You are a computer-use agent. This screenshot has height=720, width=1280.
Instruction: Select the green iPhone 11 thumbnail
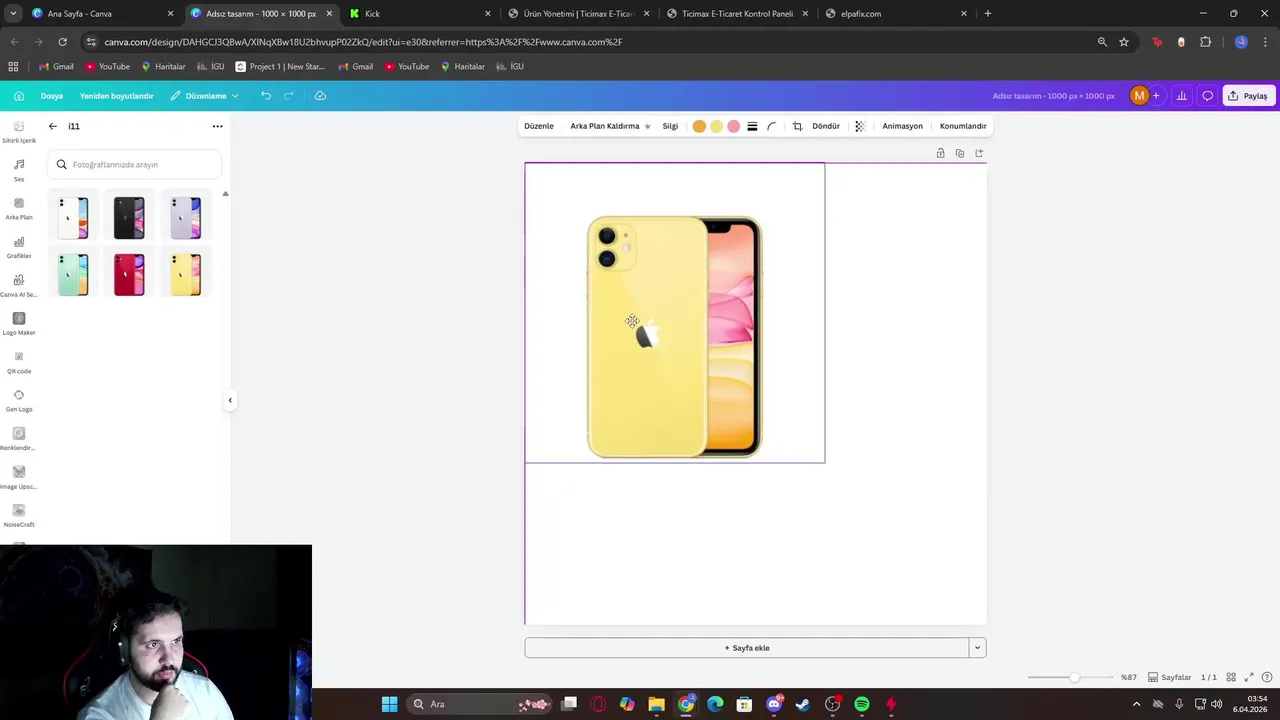73,274
